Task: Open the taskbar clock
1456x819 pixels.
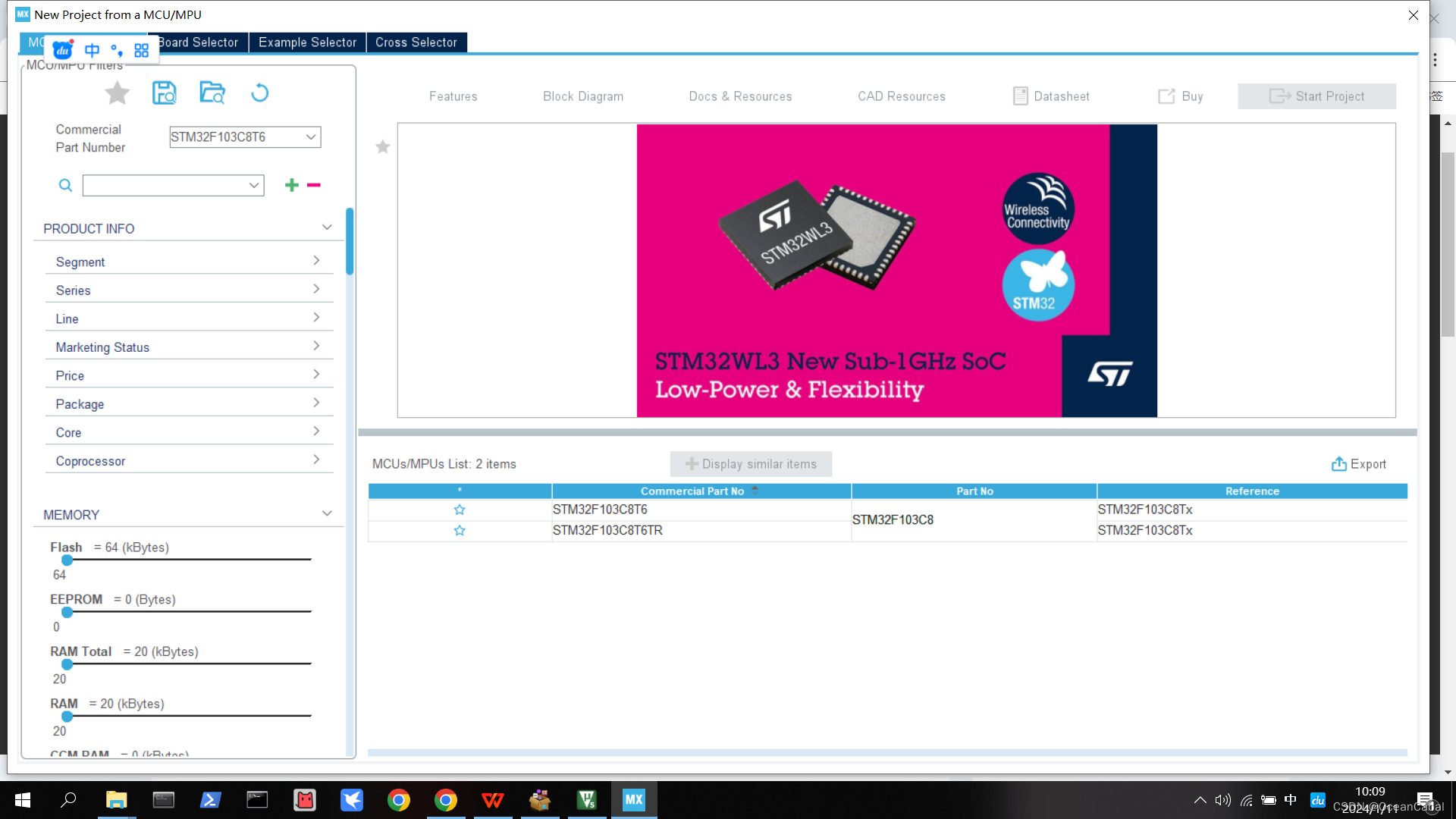Action: pos(1370,800)
